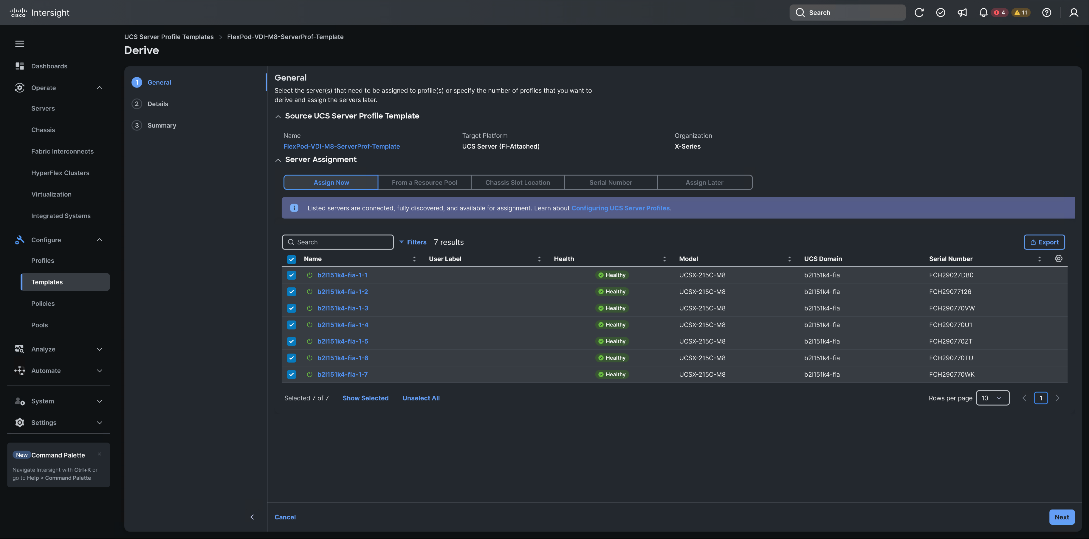Click the refresh icon in top bar

[920, 13]
